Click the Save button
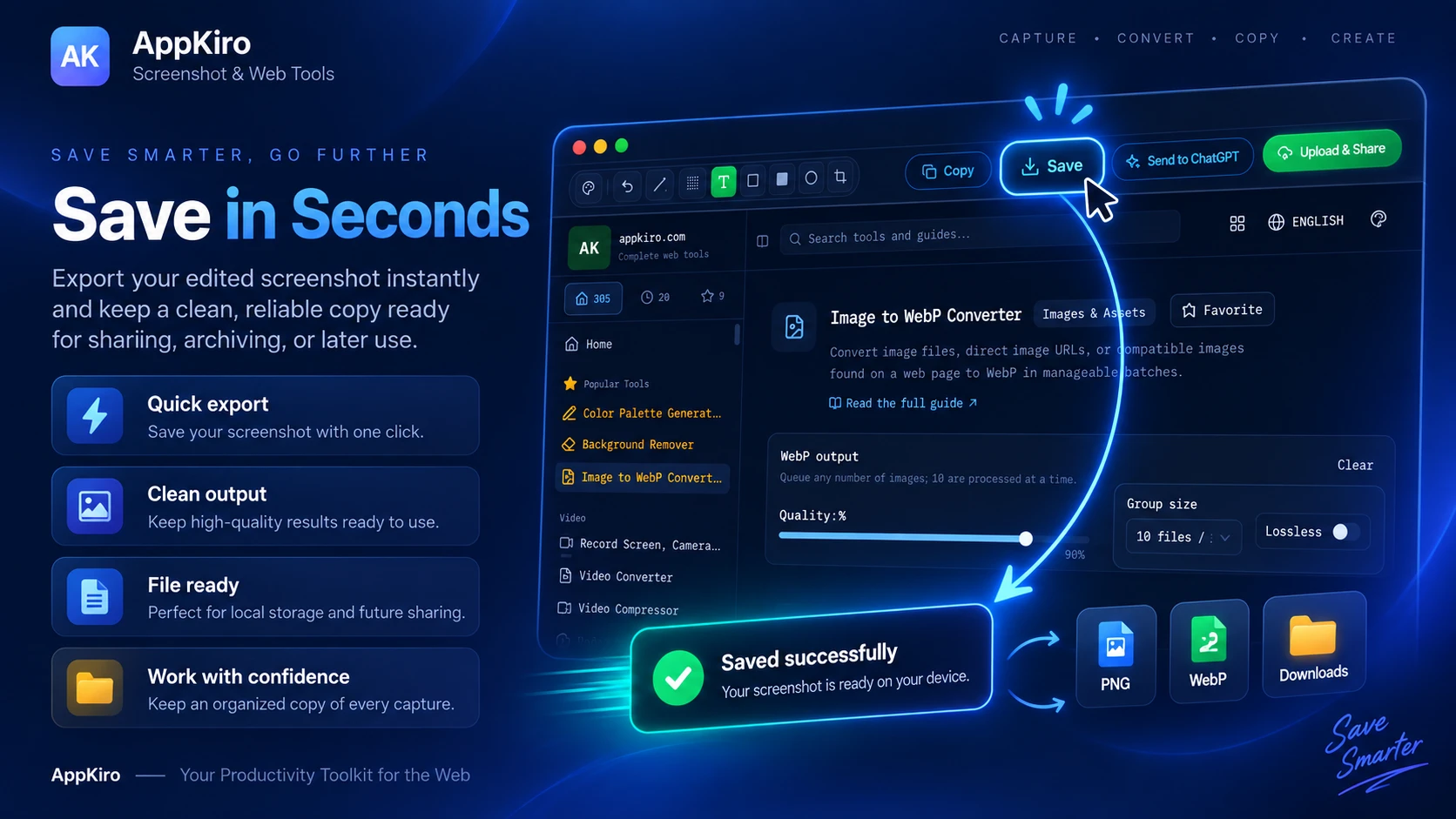This screenshot has width=1456, height=819. (x=1052, y=166)
